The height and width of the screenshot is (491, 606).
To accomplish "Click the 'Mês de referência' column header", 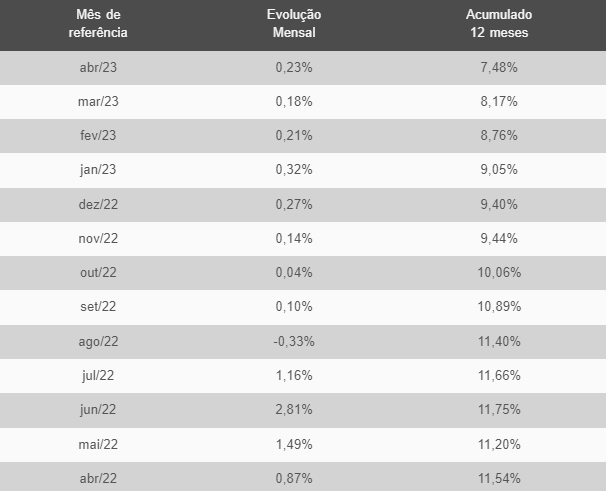I will pyautogui.click(x=98, y=24).
